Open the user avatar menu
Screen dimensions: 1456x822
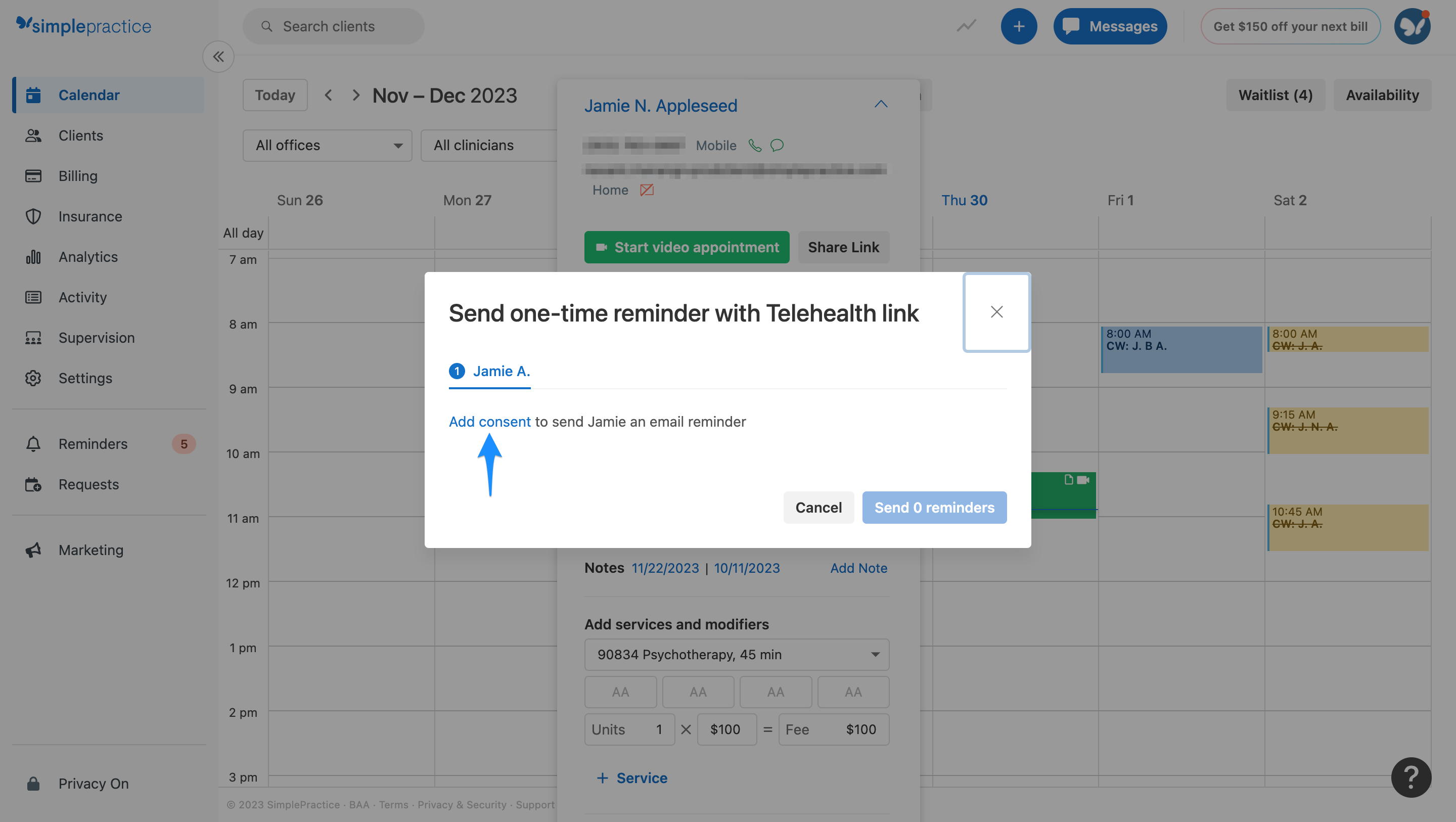(x=1412, y=26)
